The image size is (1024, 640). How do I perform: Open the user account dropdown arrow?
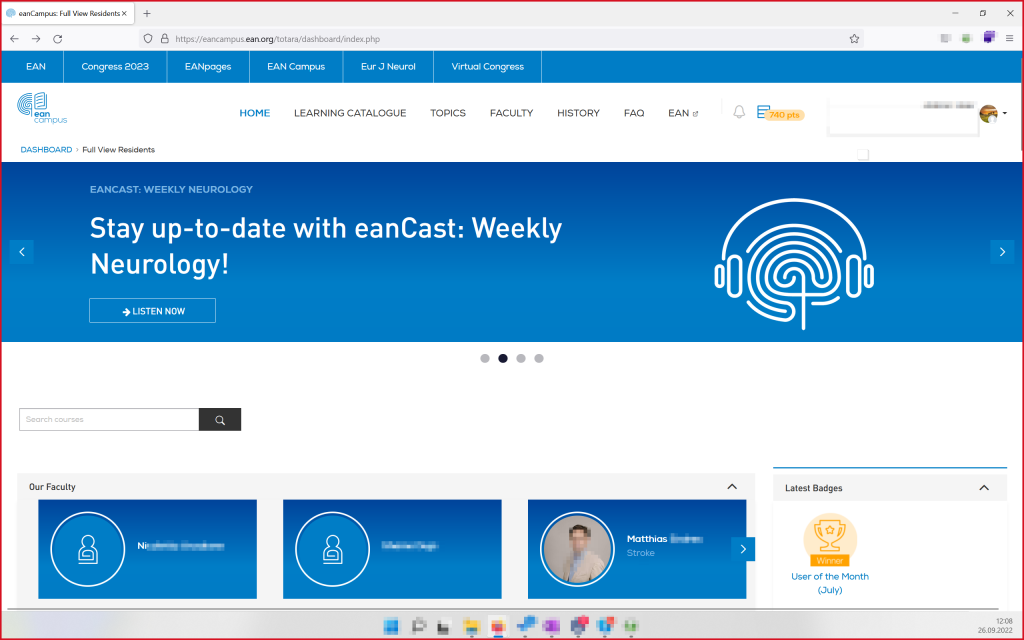1005,114
